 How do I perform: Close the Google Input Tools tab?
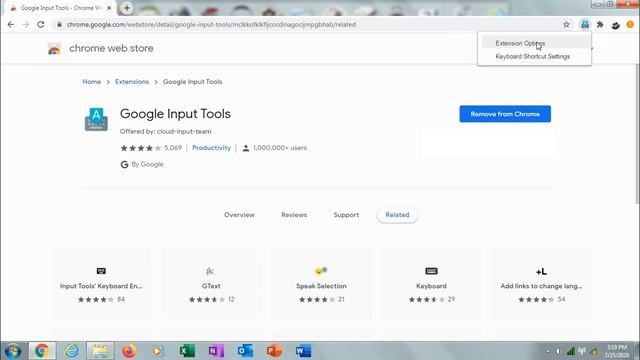coord(109,8)
